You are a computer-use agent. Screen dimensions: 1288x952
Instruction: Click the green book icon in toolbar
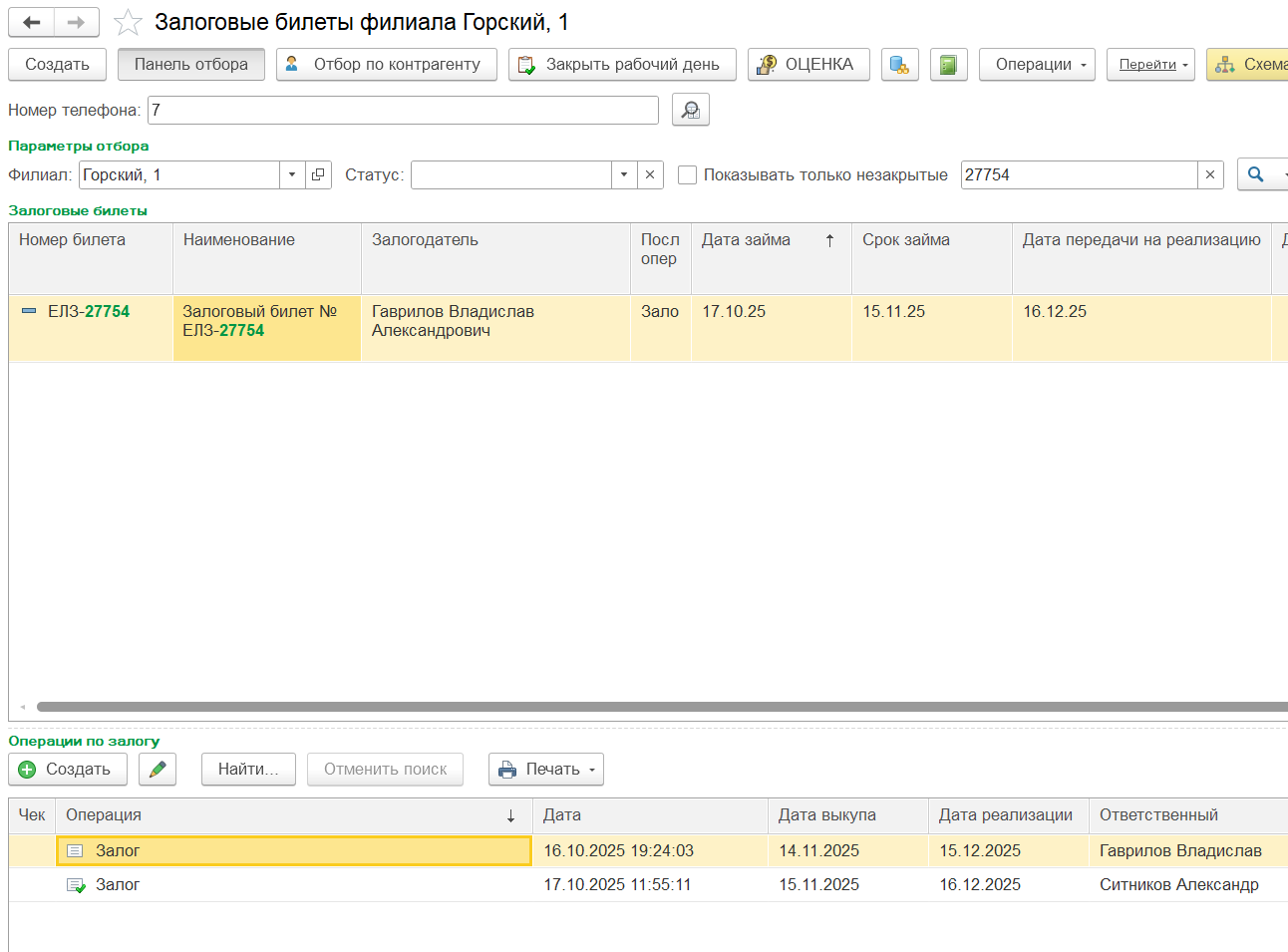[948, 65]
